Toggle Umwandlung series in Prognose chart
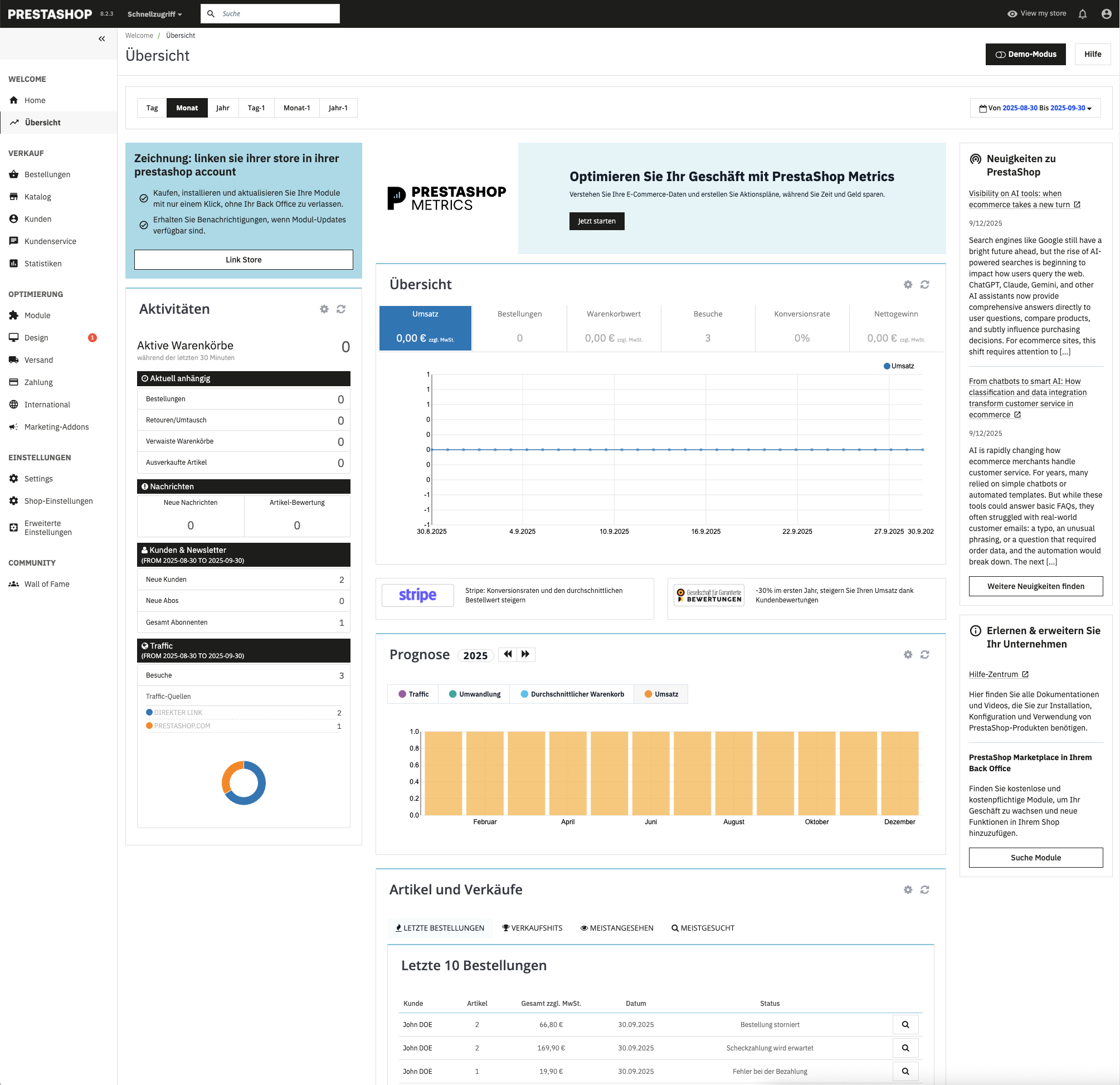The height and width of the screenshot is (1085, 1120). pyautogui.click(x=474, y=694)
